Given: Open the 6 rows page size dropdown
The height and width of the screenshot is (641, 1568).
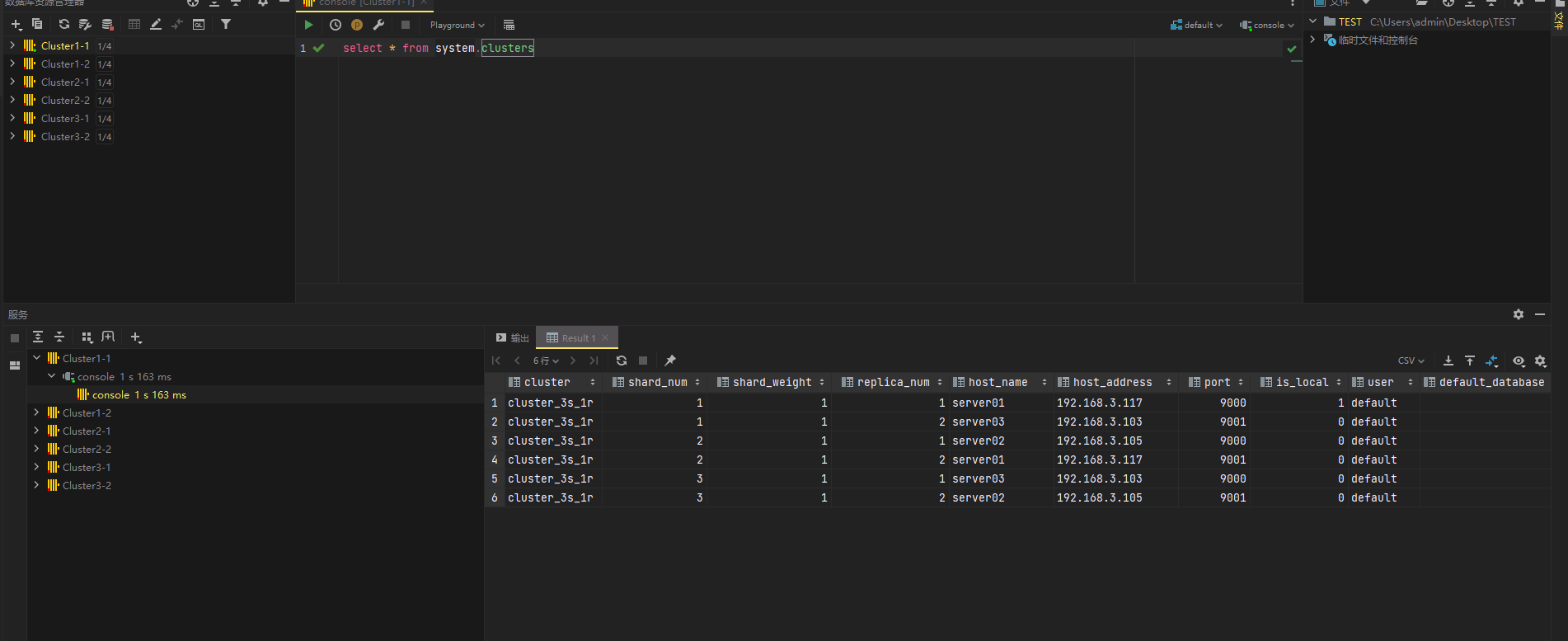Looking at the screenshot, I should pyautogui.click(x=546, y=361).
